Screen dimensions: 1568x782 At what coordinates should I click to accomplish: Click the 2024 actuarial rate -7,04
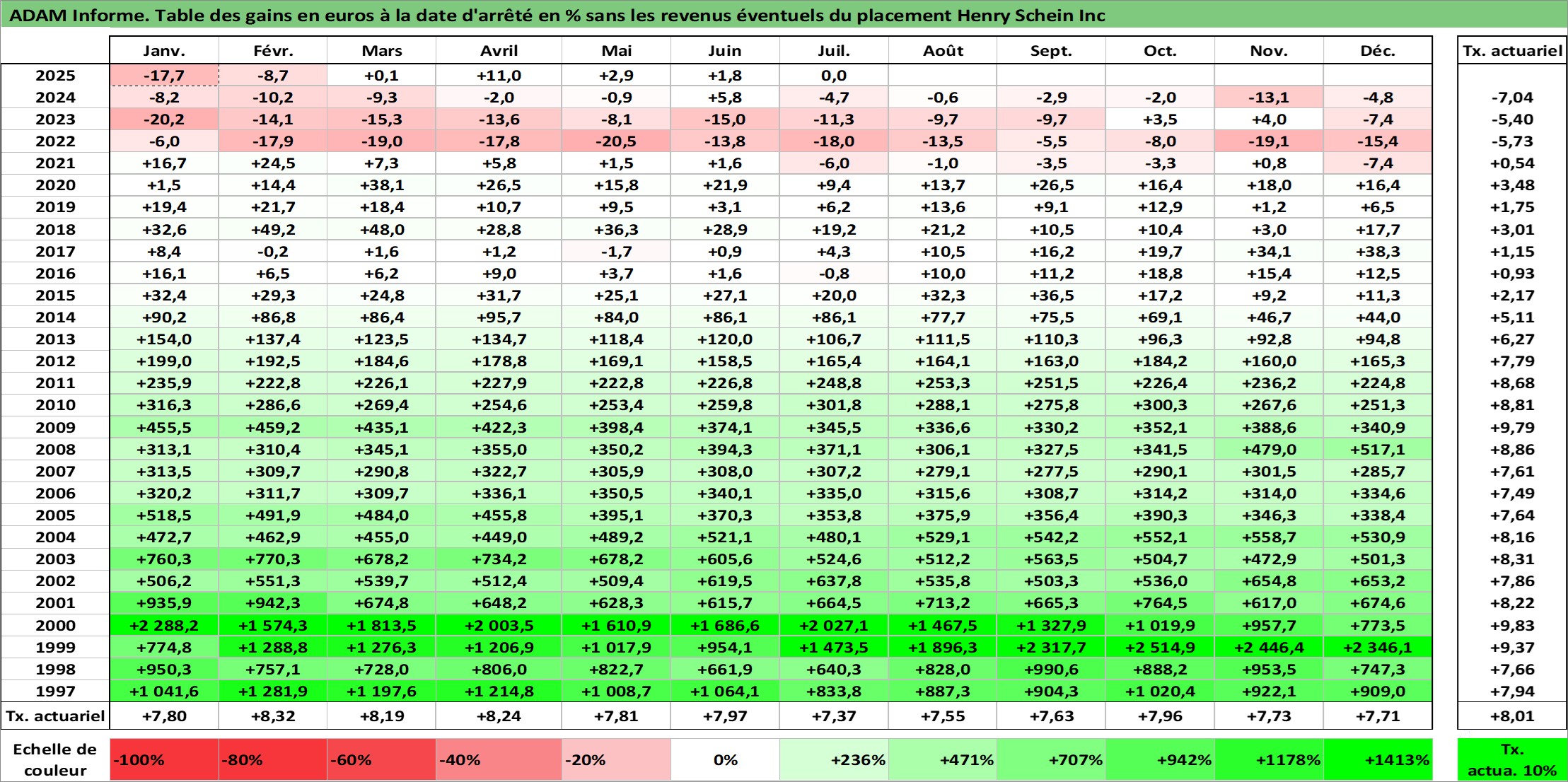pyautogui.click(x=1512, y=97)
